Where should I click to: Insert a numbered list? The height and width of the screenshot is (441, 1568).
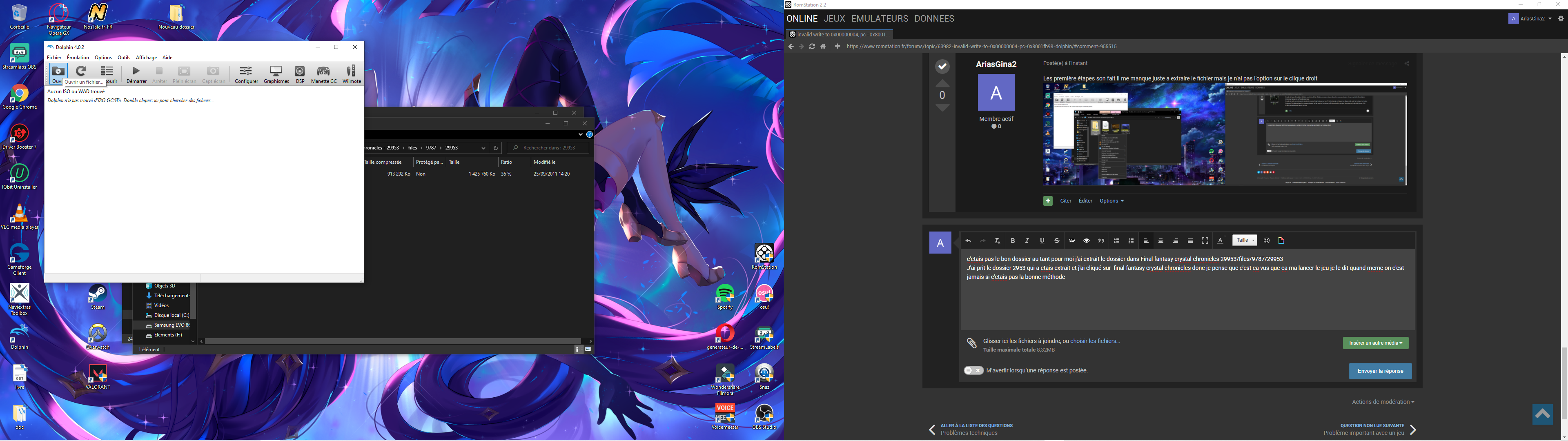[x=1131, y=241]
